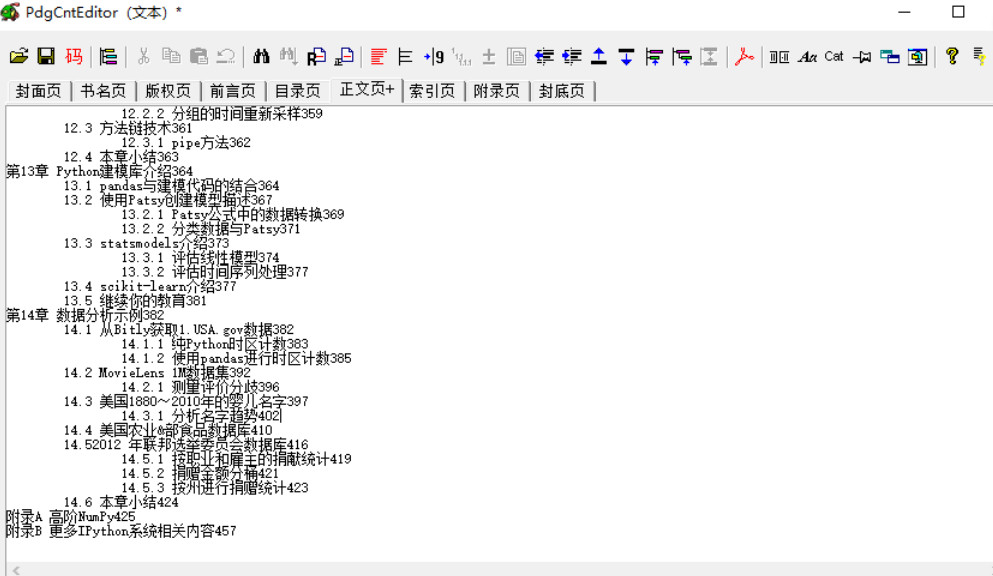993x576 pixels.
Task: Open the 索引页 tab
Action: (432, 91)
